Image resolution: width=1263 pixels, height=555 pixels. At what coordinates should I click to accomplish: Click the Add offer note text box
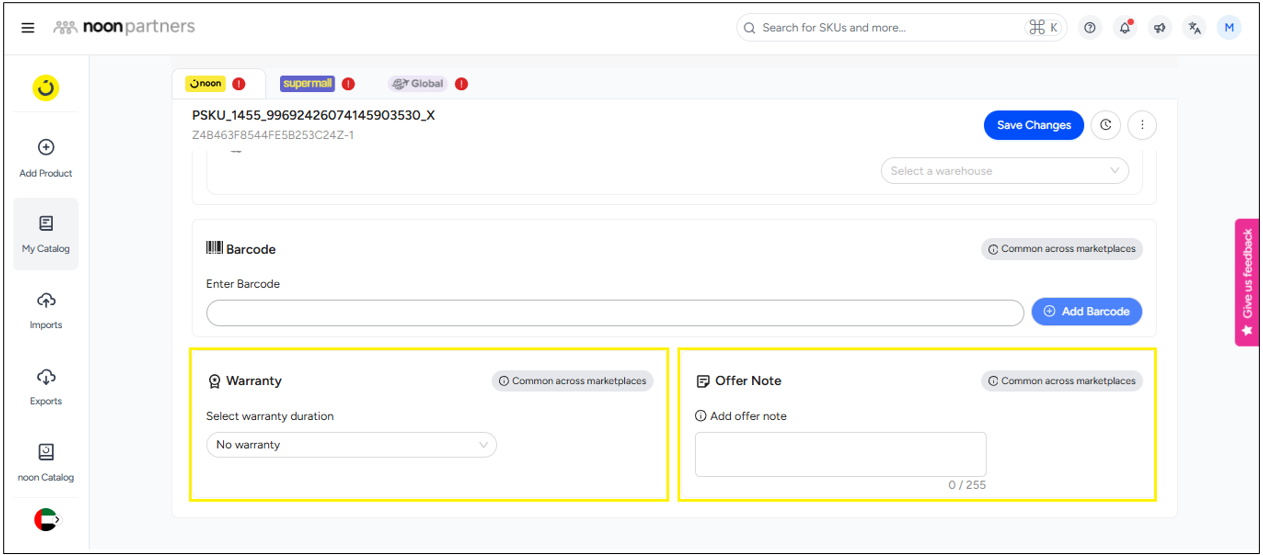click(x=840, y=454)
